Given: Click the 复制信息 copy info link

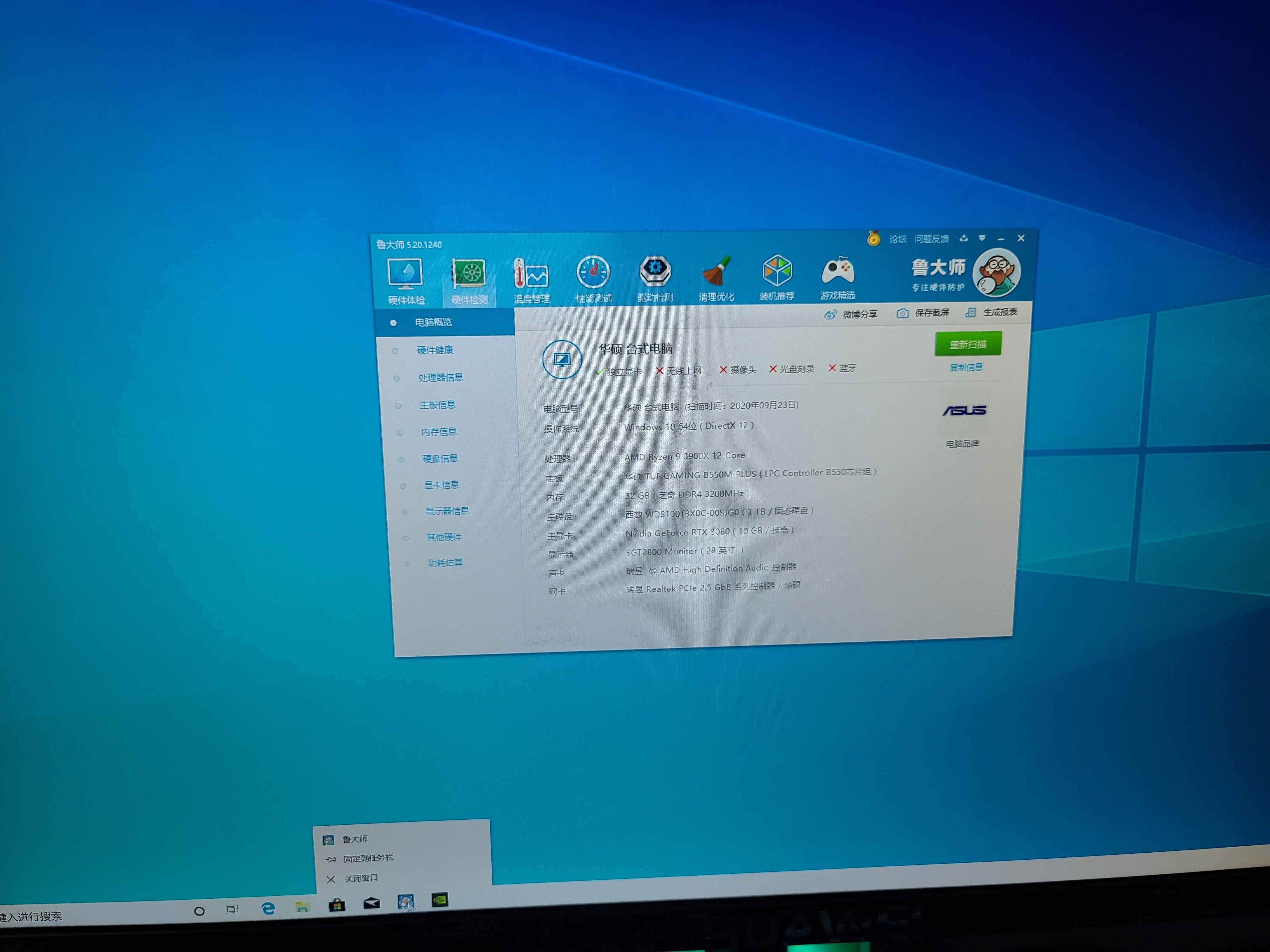Looking at the screenshot, I should [966, 367].
